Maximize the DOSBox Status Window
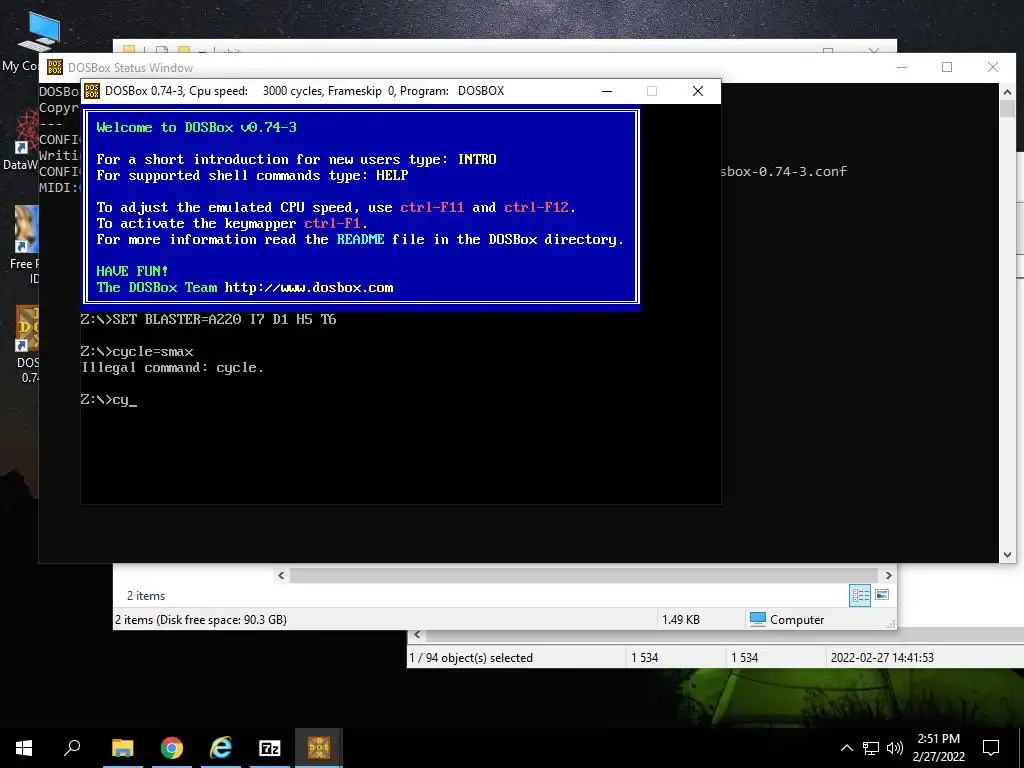The width and height of the screenshot is (1024, 768). tap(947, 67)
